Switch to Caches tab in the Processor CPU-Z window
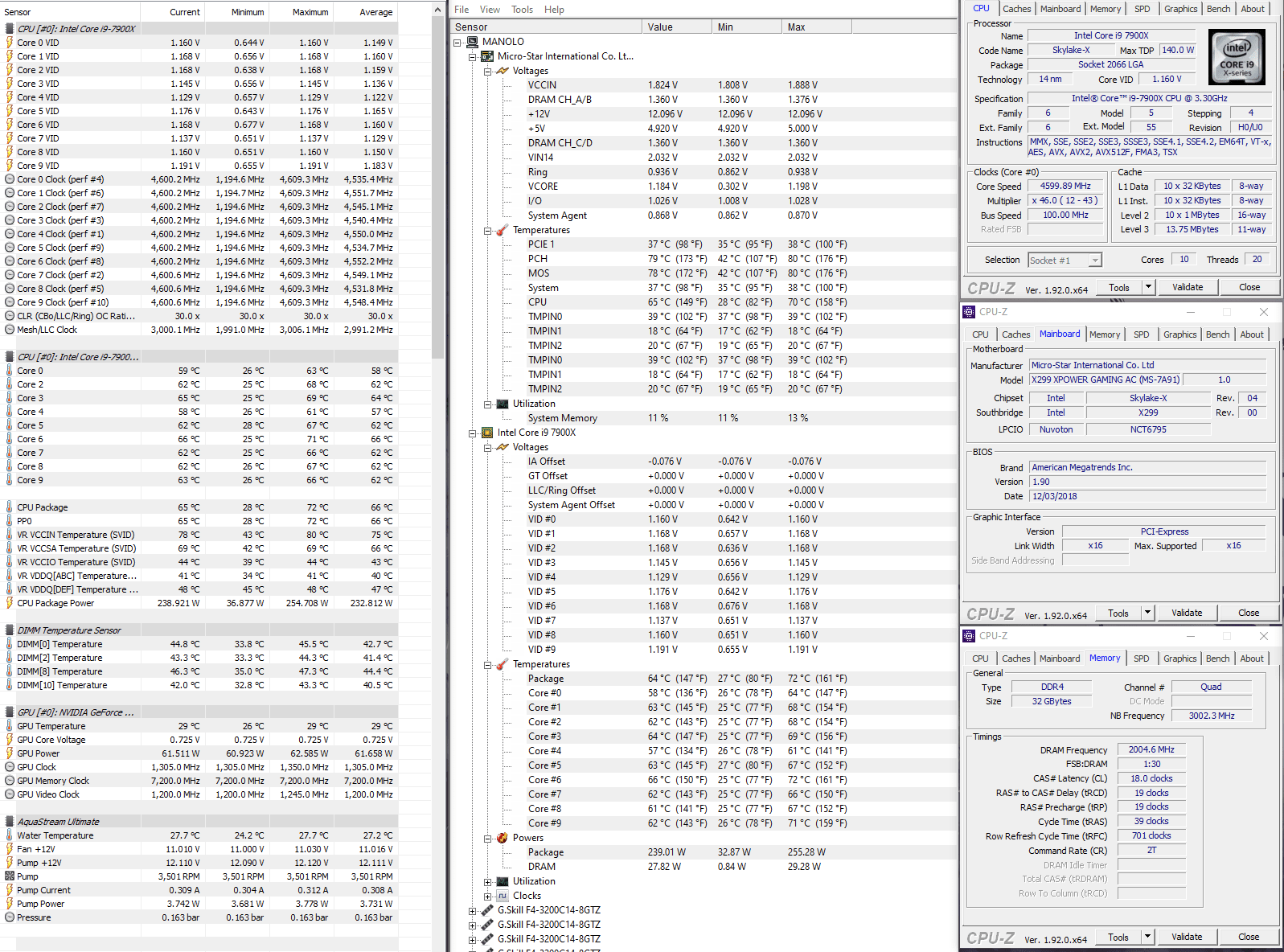Image resolution: width=1284 pixels, height=952 pixels. pos(1016,9)
